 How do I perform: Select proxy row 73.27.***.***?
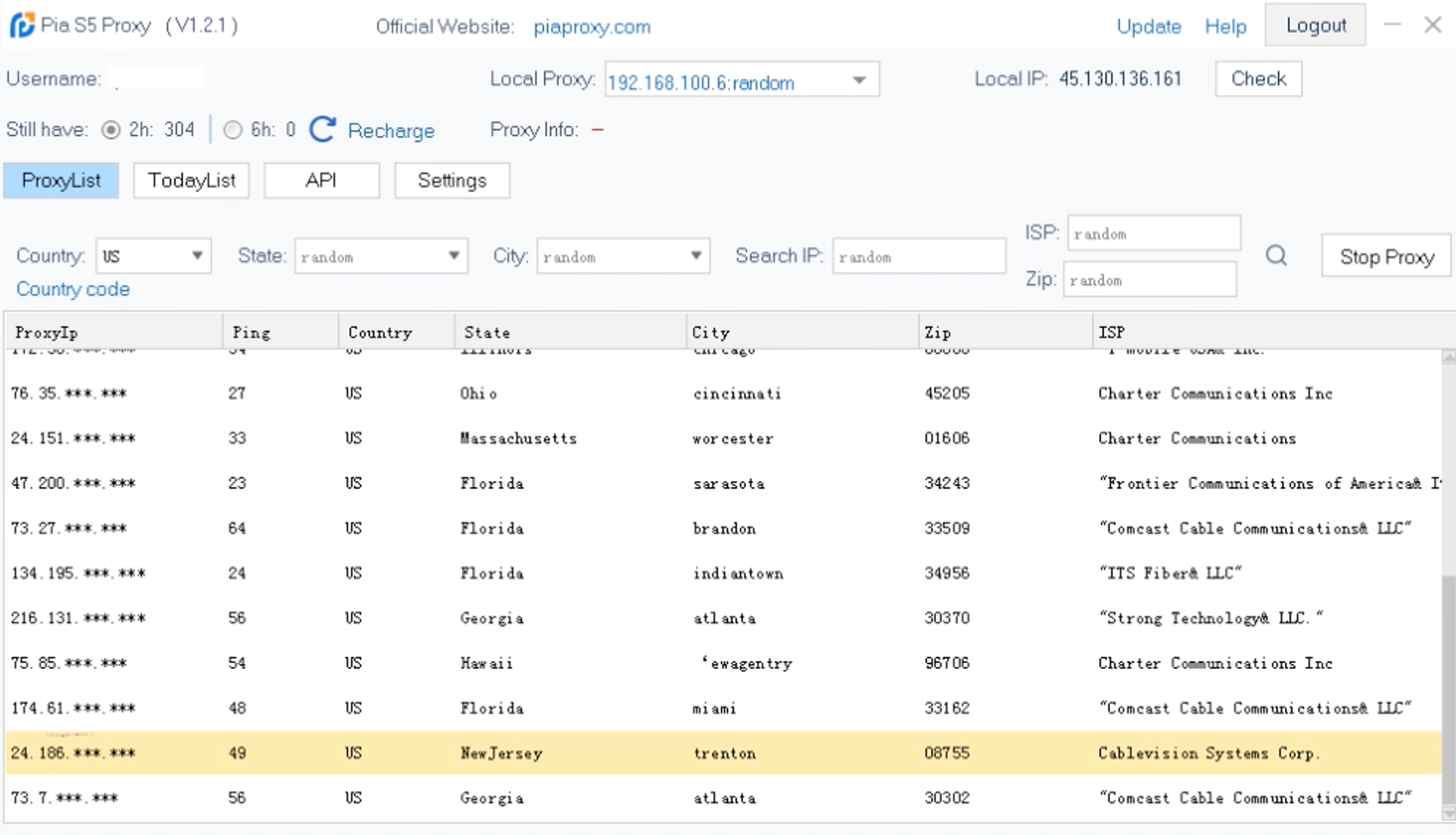click(723, 528)
